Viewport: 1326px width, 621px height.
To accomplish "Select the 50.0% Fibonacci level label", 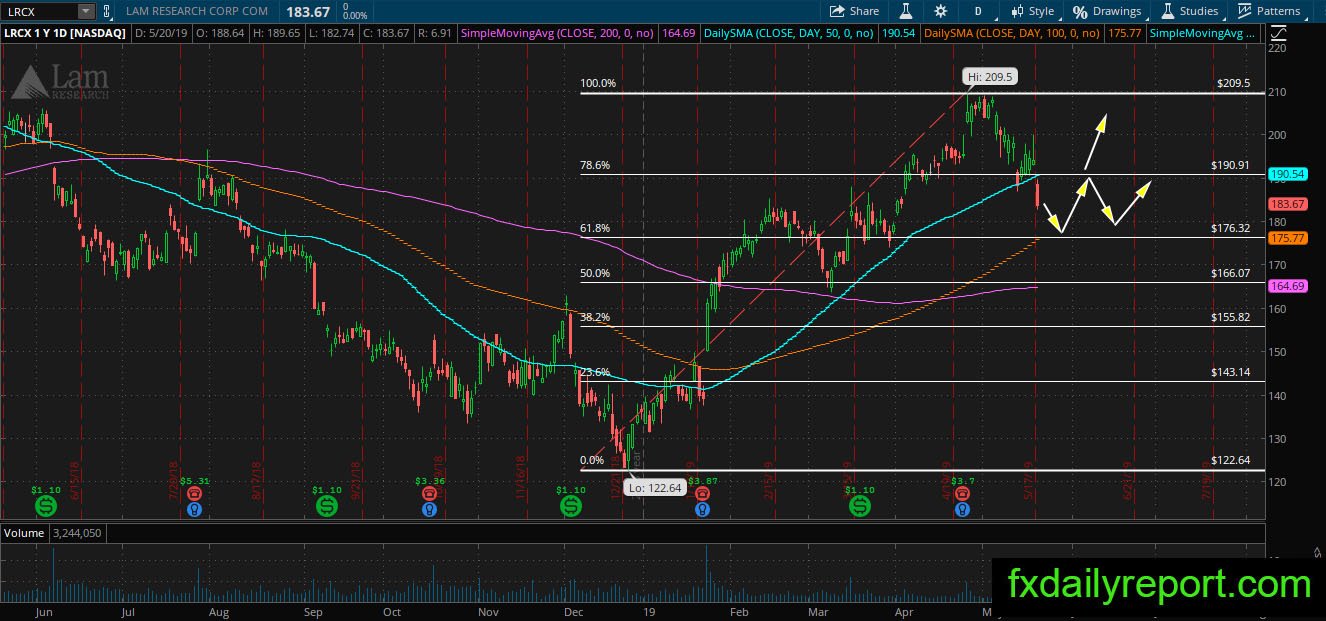I will point(595,273).
